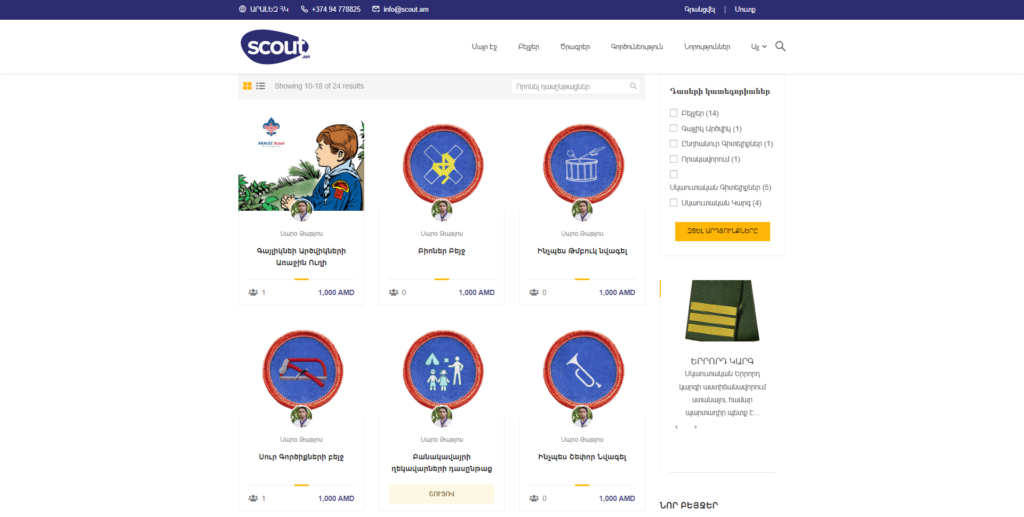1024x517 pixels.
Task: Click previous arrow in sidebar carousel
Action: coord(677,428)
